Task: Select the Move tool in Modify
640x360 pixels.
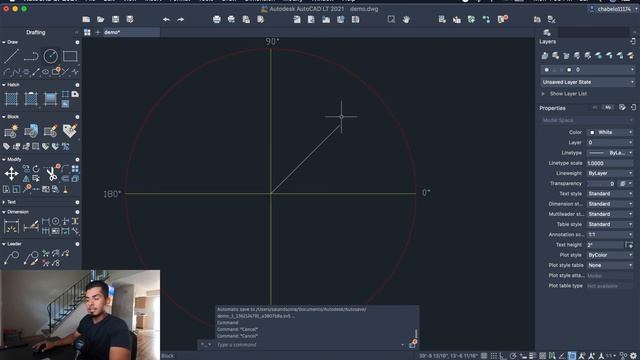Action: pos(11,173)
